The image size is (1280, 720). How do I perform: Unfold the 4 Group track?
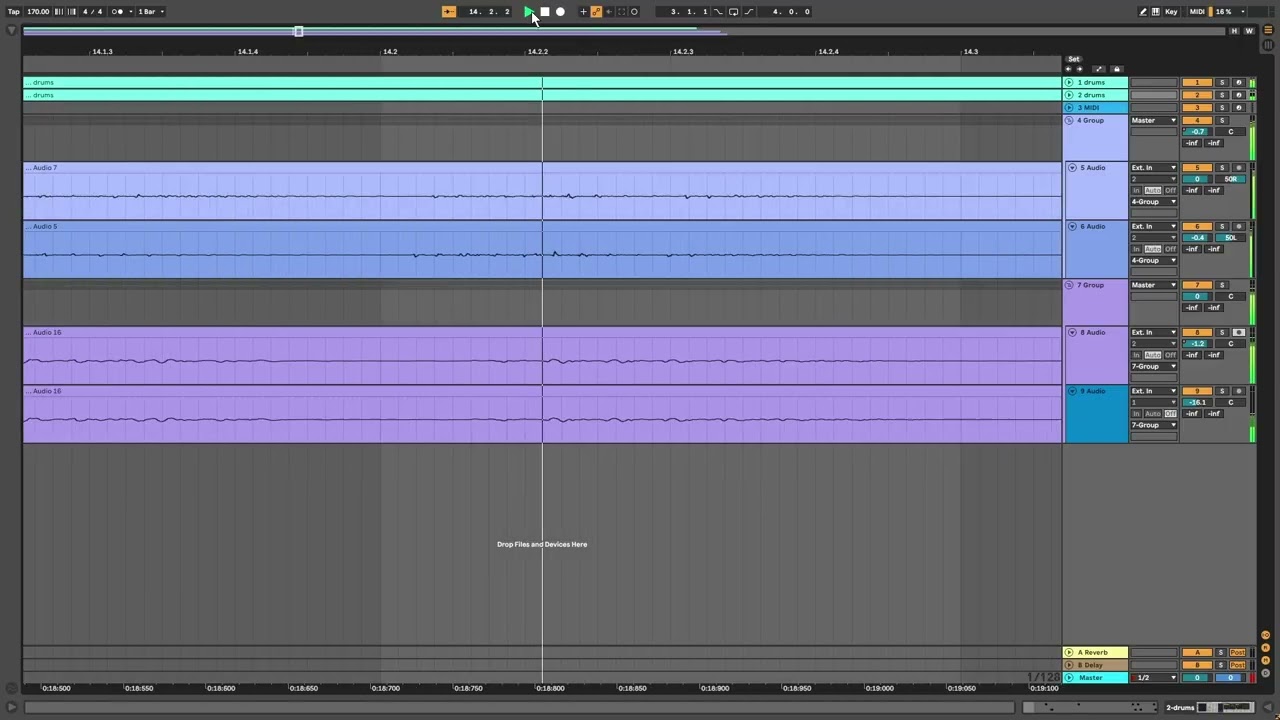pos(1069,120)
